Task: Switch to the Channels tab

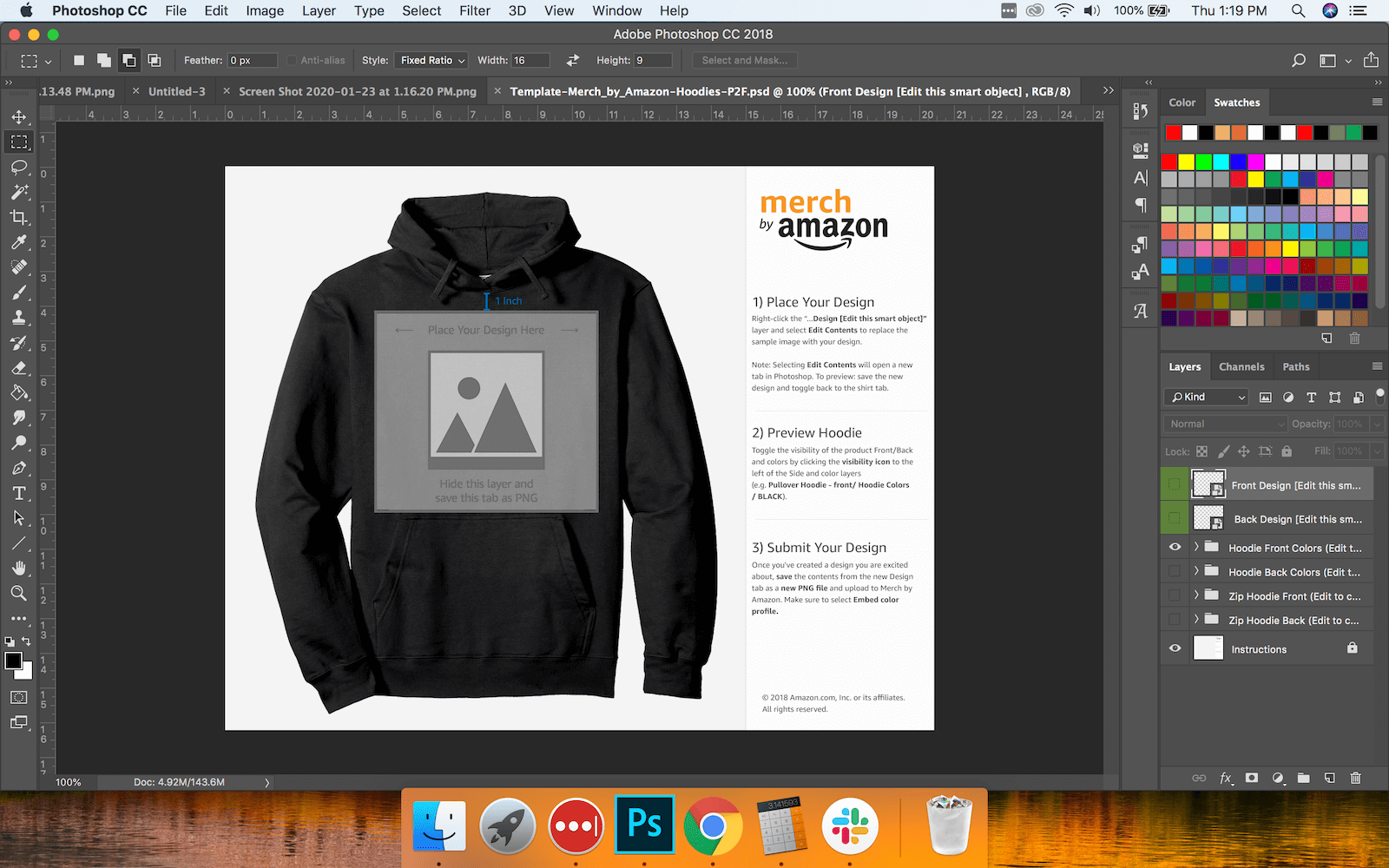Action: pos(1241,366)
